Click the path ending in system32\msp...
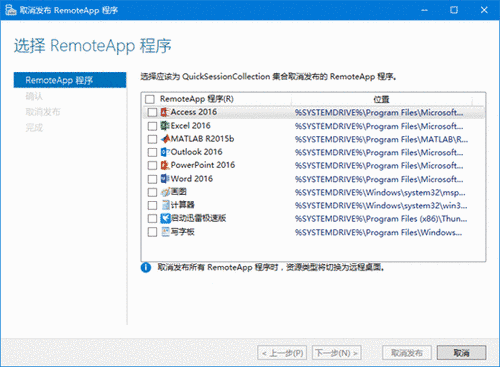This screenshot has height=367, width=500. [x=380, y=193]
